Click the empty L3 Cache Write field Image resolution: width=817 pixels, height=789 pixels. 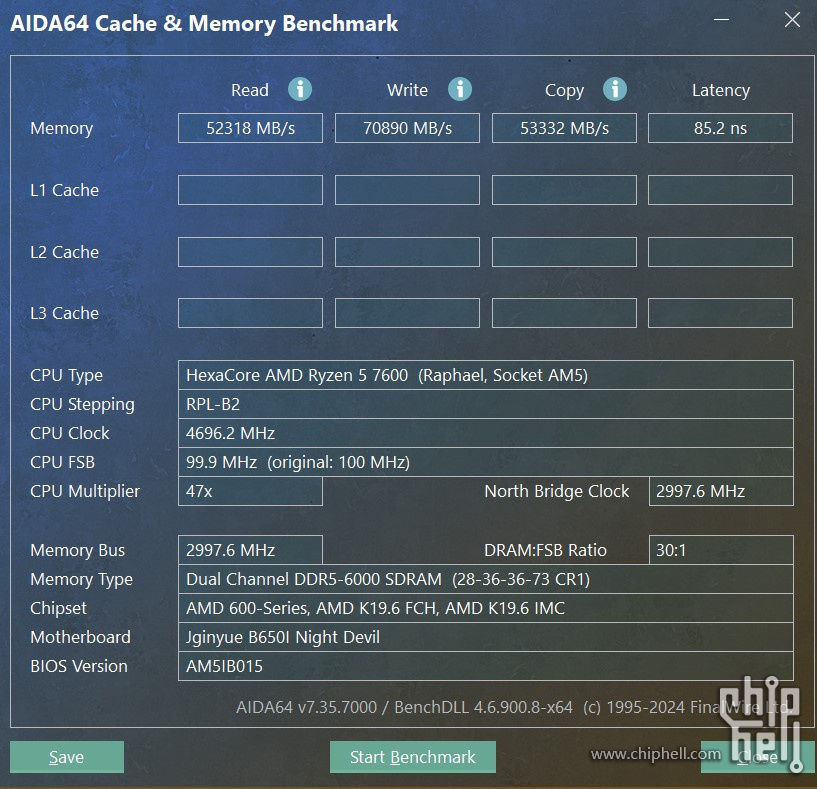pos(407,313)
